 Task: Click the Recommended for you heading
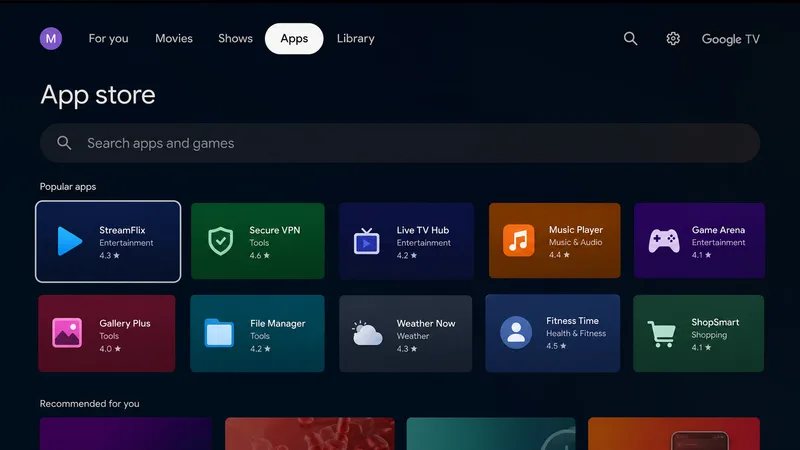coord(90,404)
